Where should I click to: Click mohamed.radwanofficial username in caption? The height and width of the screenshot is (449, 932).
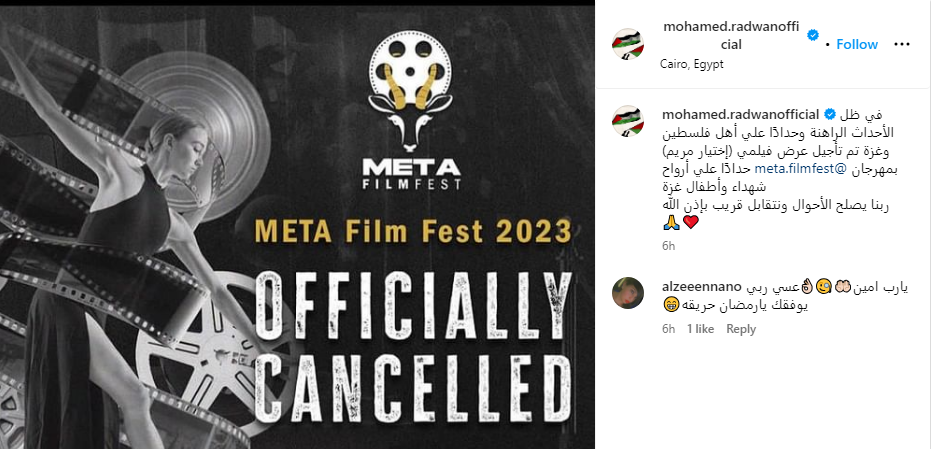coord(740,113)
